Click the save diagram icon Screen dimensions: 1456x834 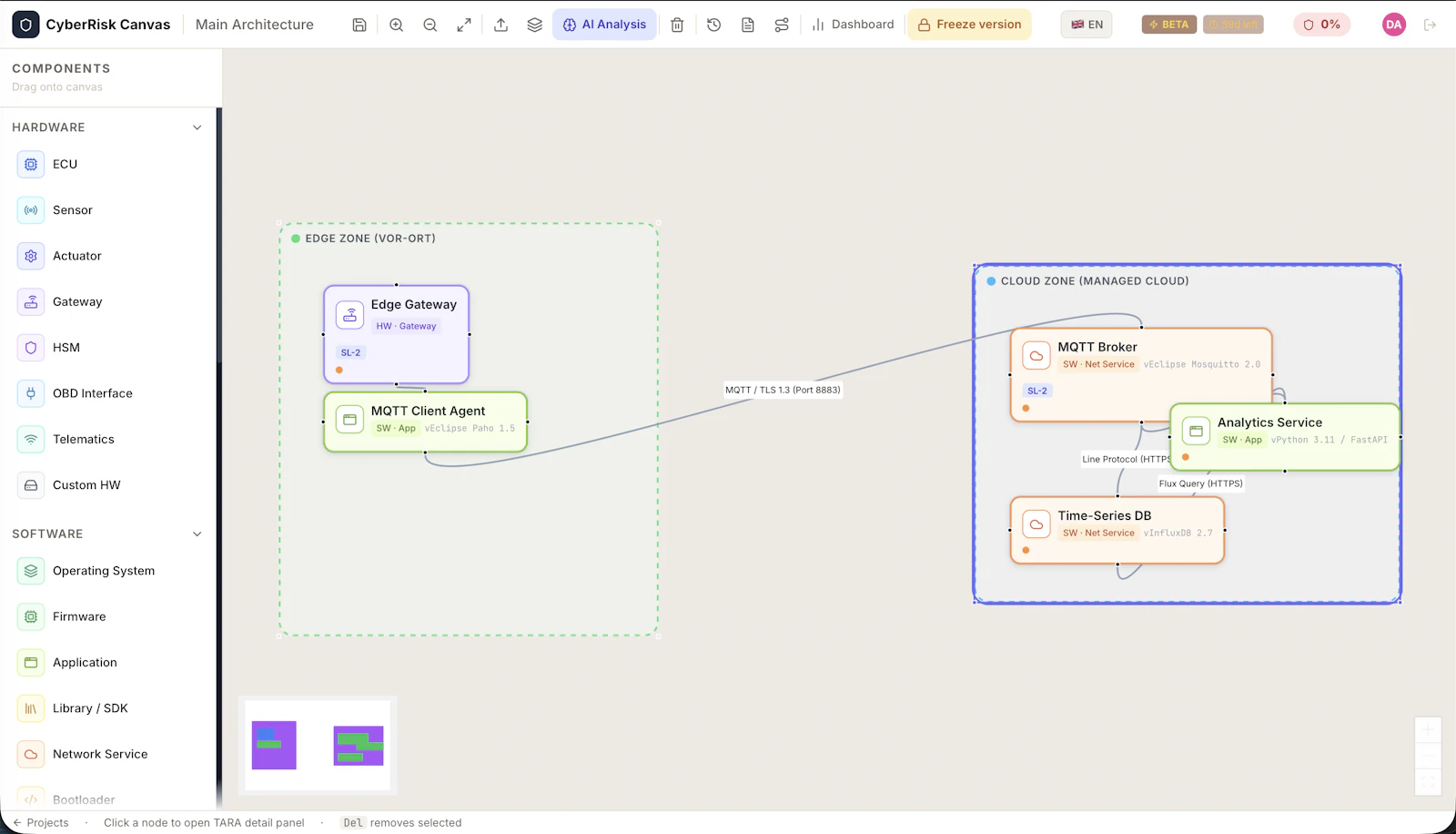point(359,25)
